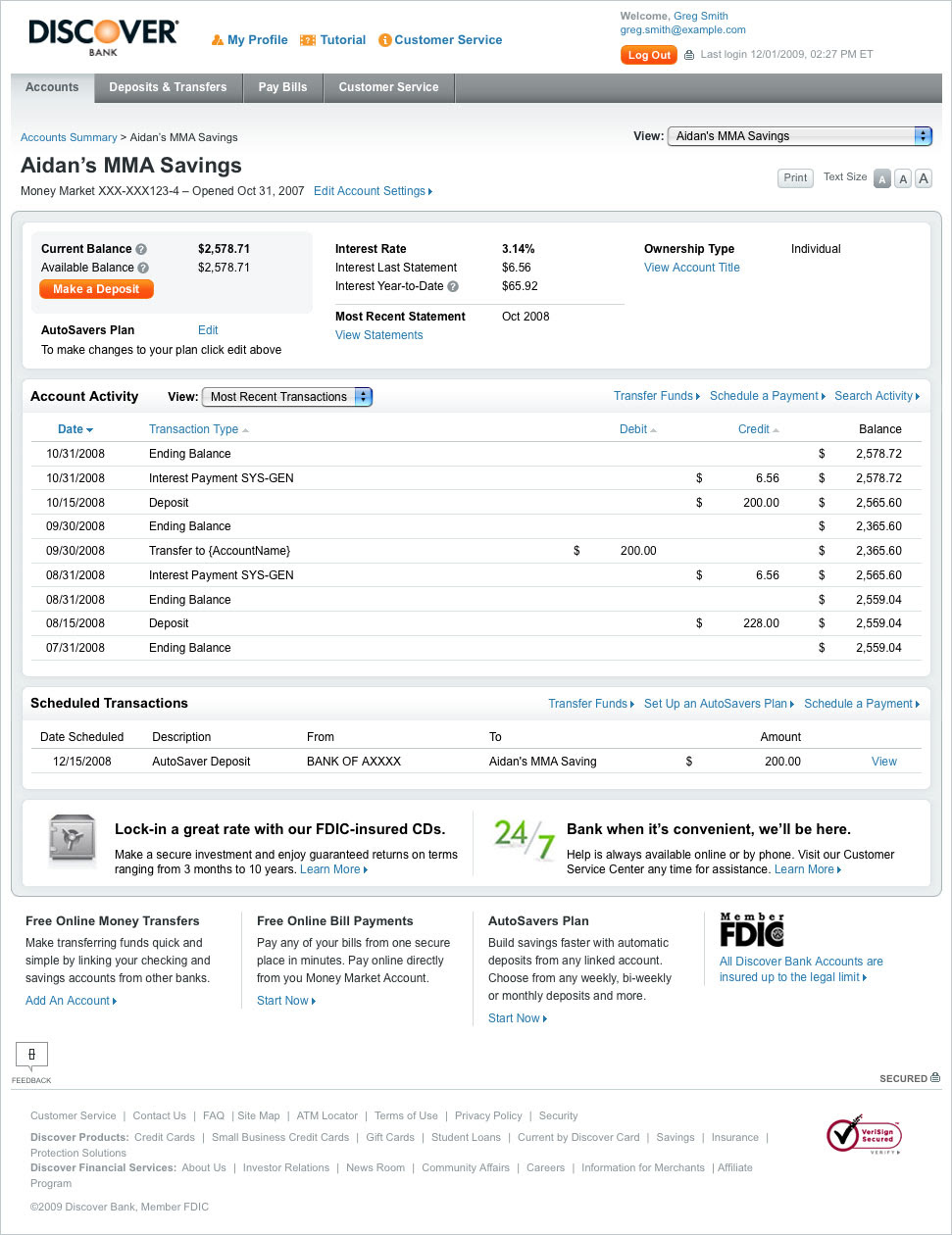The height and width of the screenshot is (1235, 952).
Task: Click the Discover Bank logo
Action: pos(103,37)
